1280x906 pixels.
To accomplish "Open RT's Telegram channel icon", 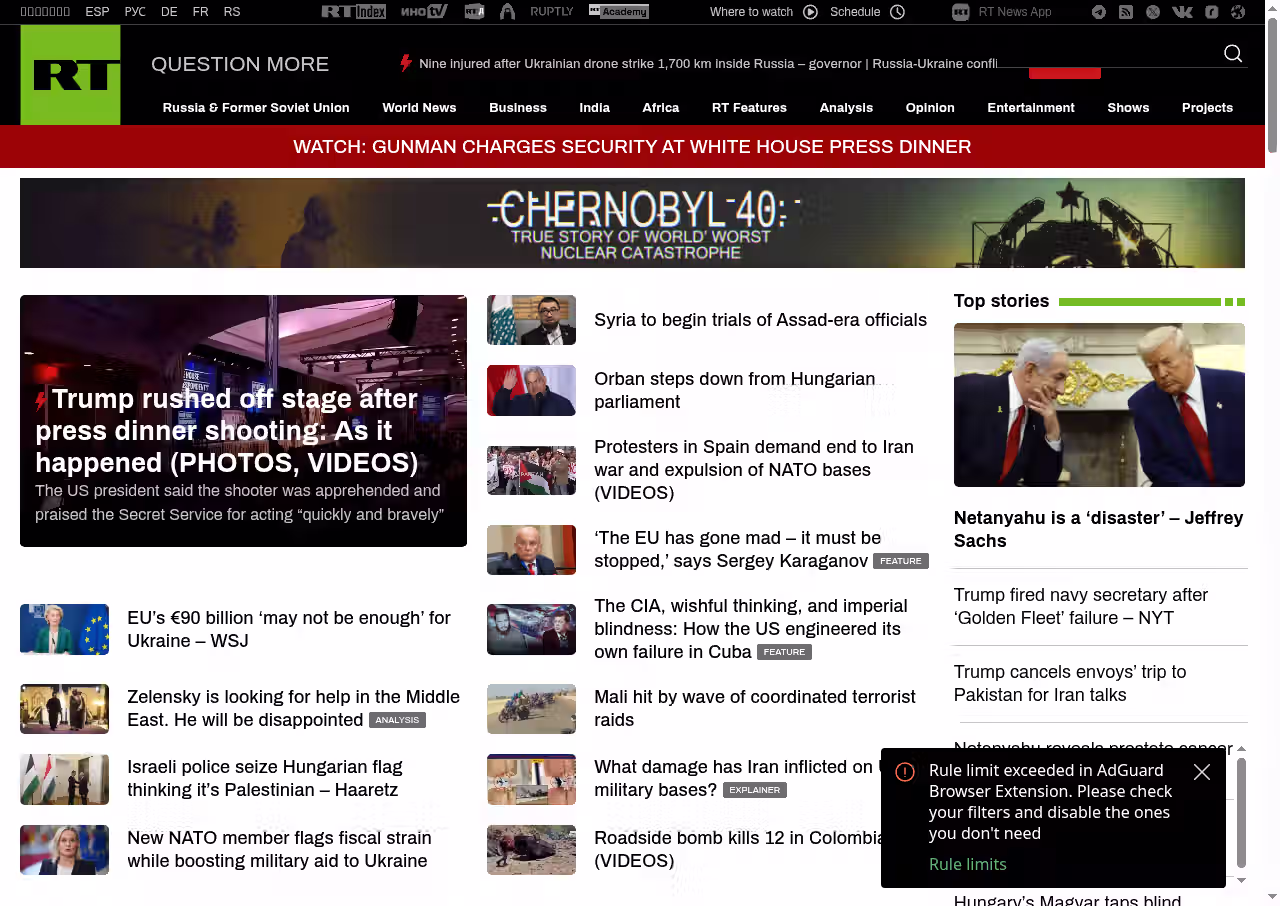I will pos(1099,12).
